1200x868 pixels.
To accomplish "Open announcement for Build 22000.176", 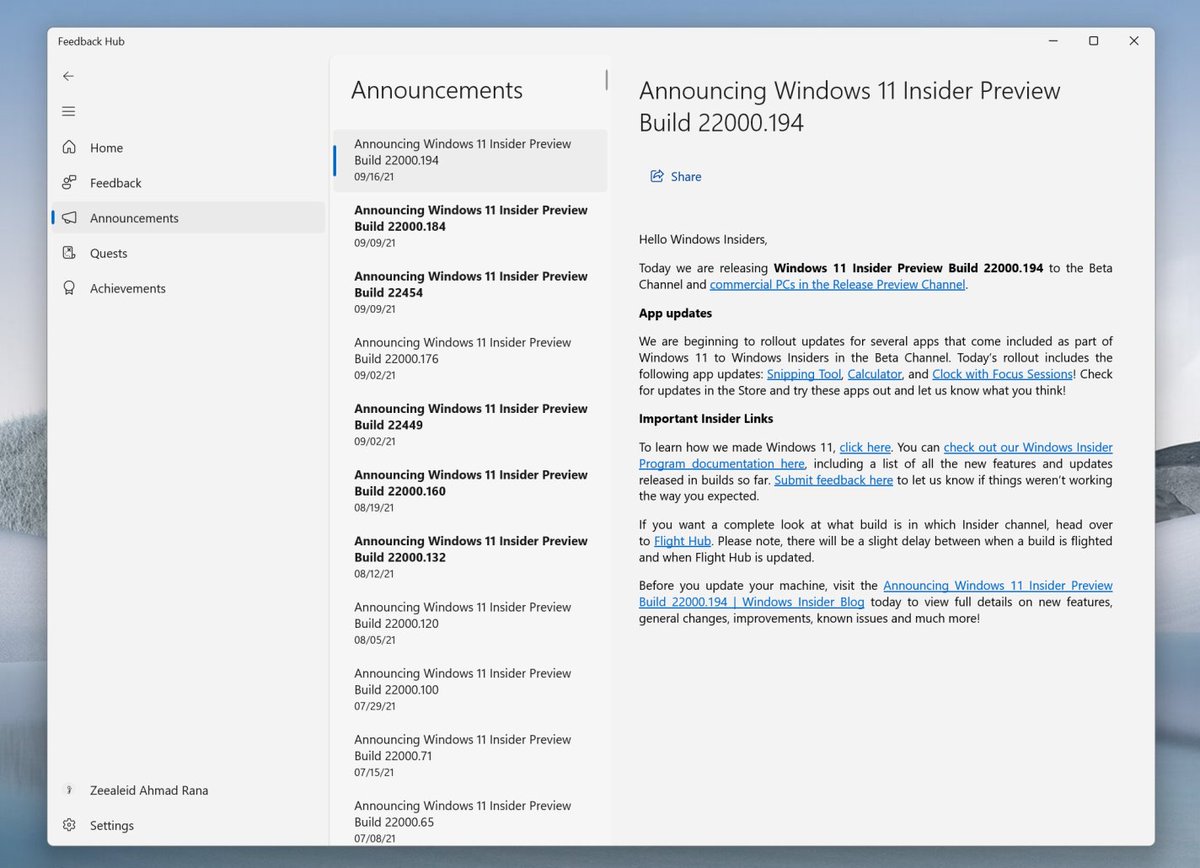I will [470, 358].
